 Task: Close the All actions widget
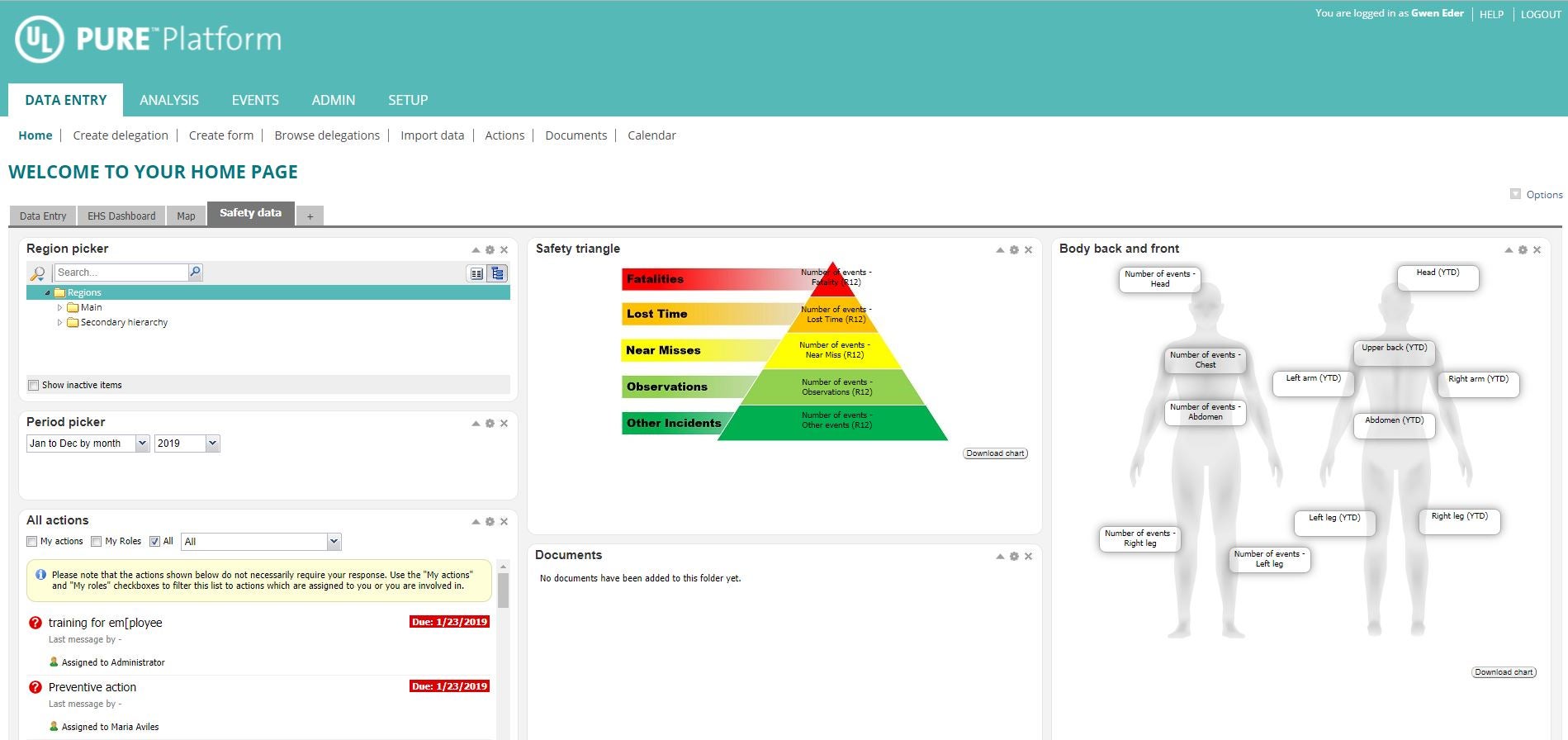pyautogui.click(x=504, y=522)
